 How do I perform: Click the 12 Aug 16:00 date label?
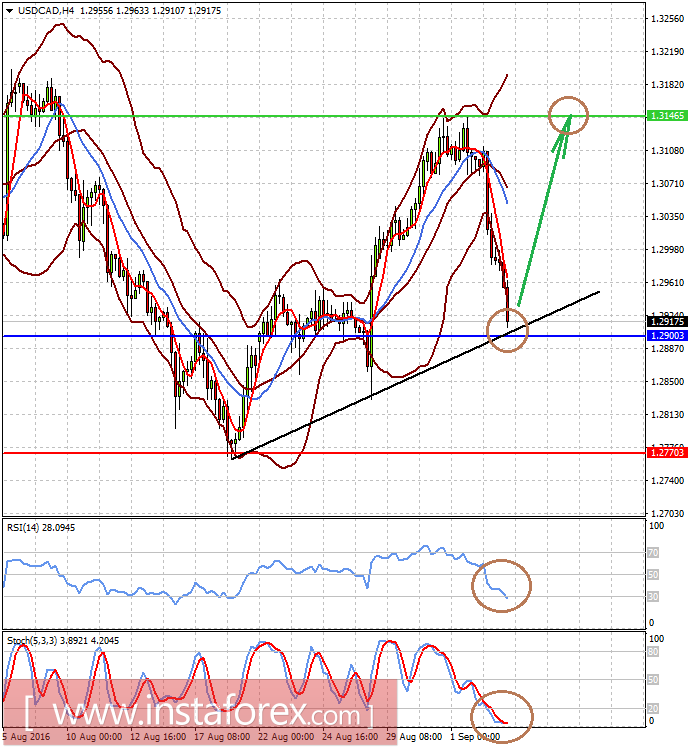(158, 737)
